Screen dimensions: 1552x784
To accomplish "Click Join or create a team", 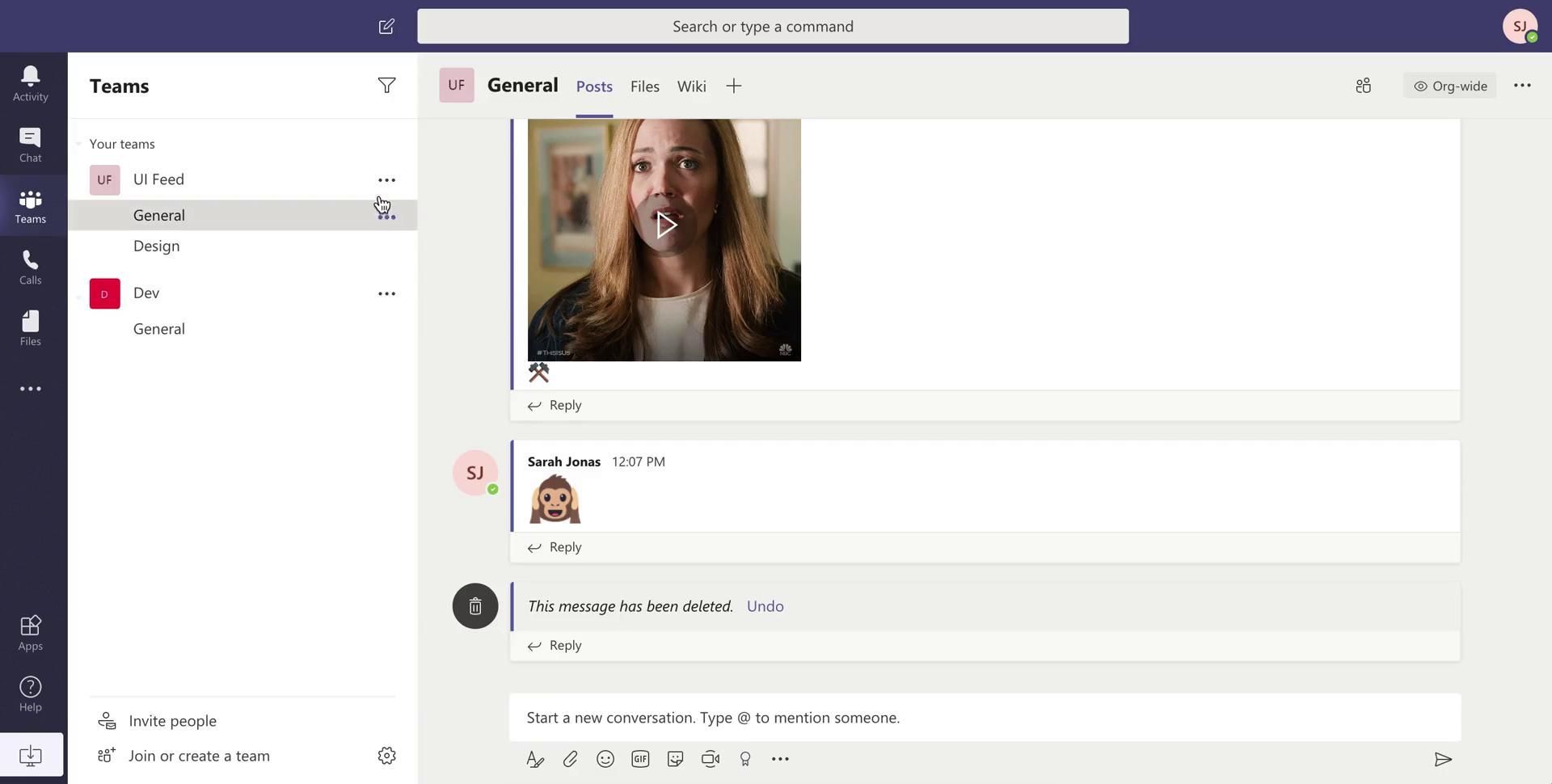I will (199, 756).
